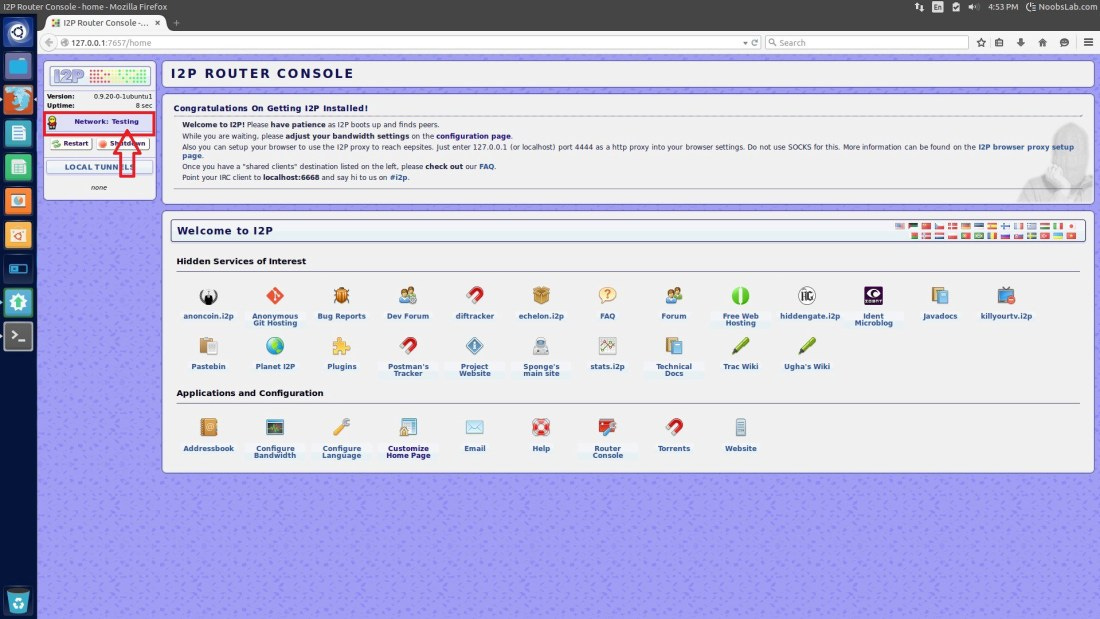Close the I2P Router Console tab
The image size is (1100, 619).
157,23
